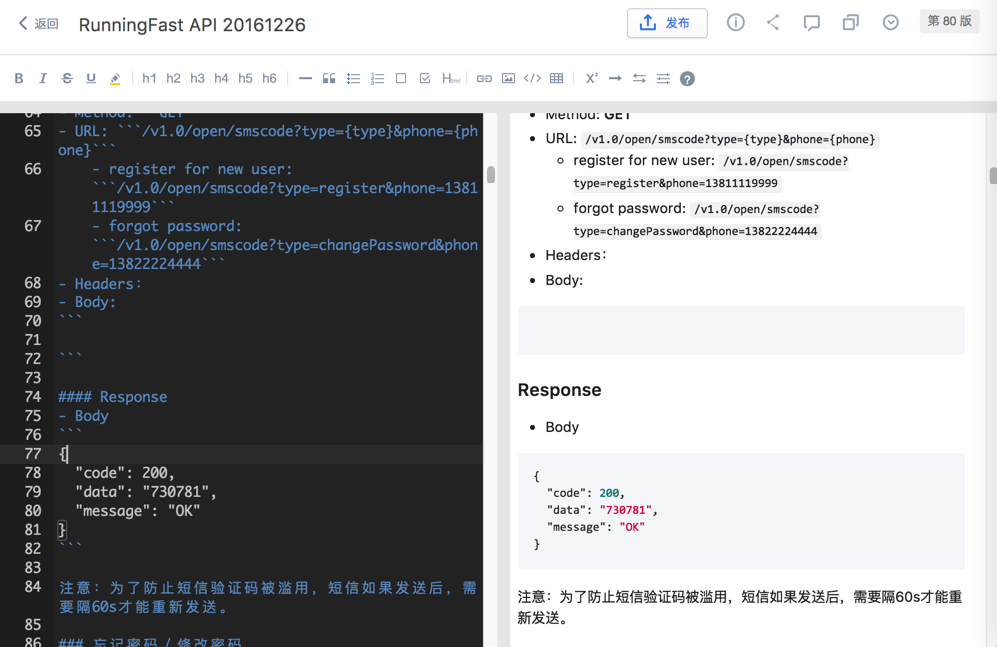Share the document
The height and width of the screenshot is (647, 997).
773,23
